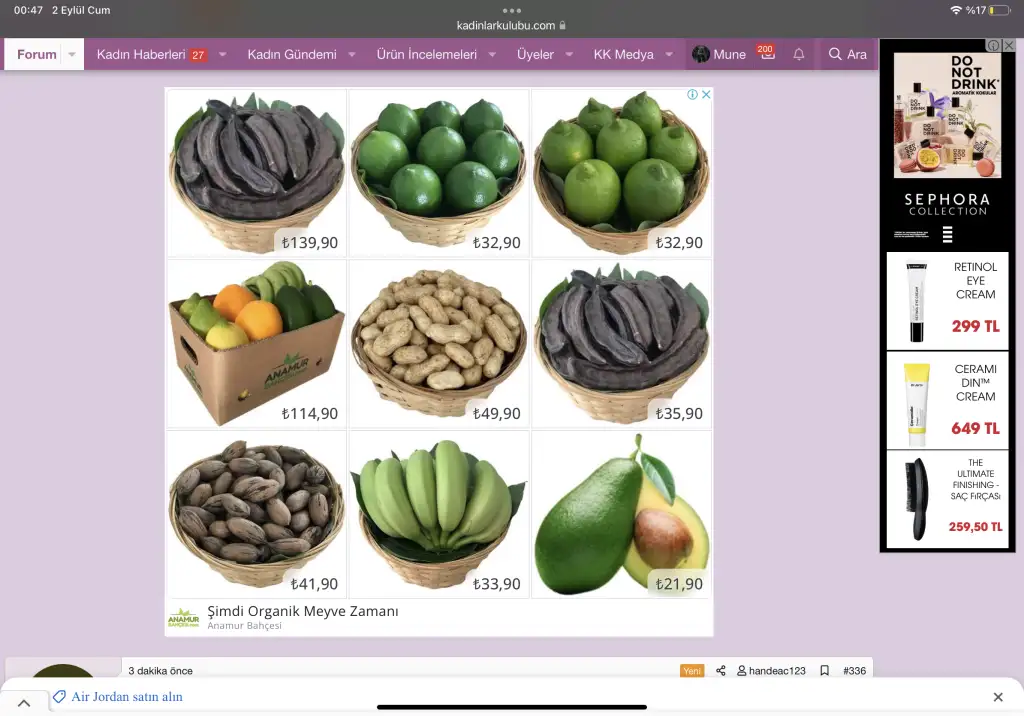Open the inbox icon with 200 badge

click(767, 53)
